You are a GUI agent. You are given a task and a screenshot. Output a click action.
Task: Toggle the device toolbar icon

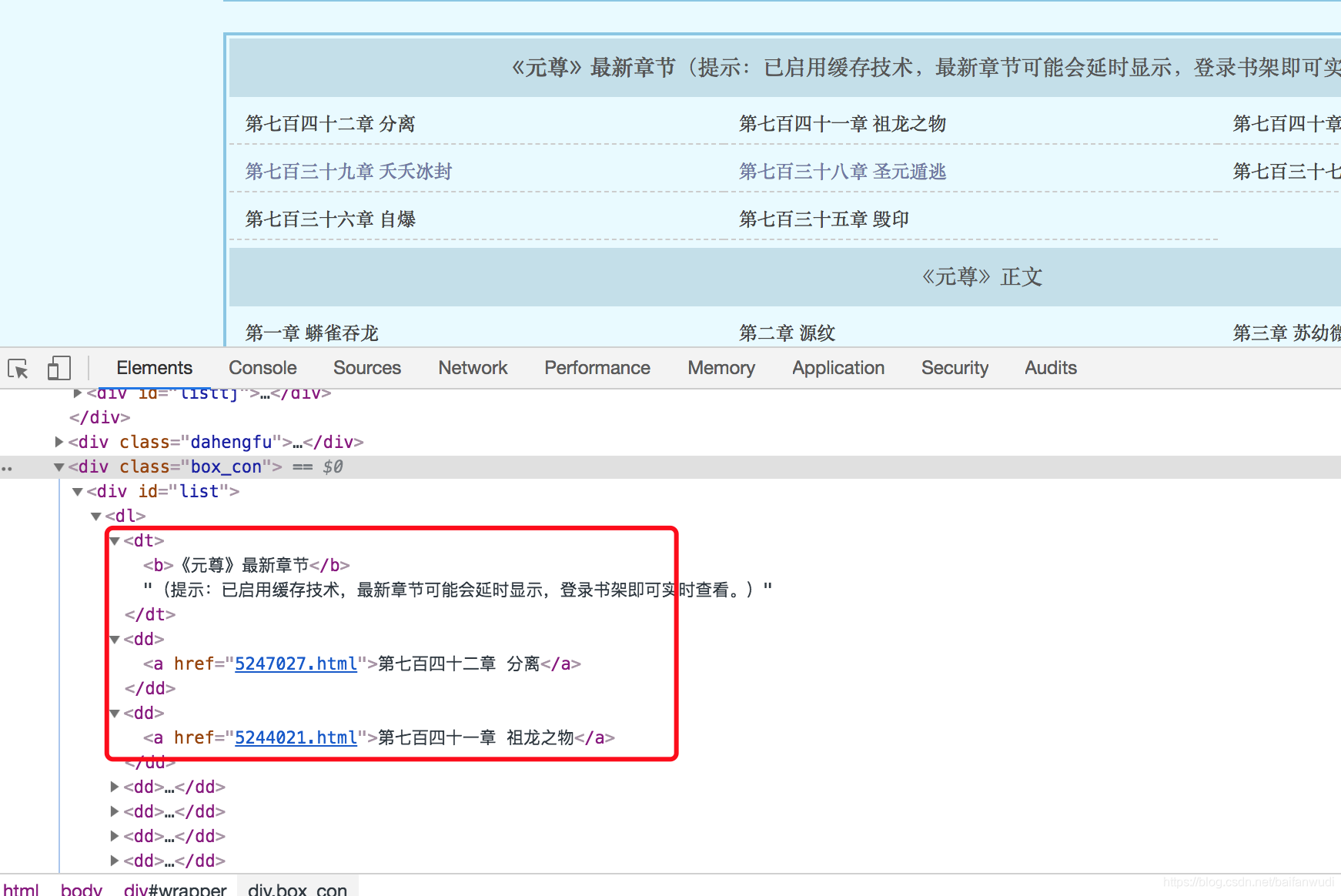pos(59,368)
